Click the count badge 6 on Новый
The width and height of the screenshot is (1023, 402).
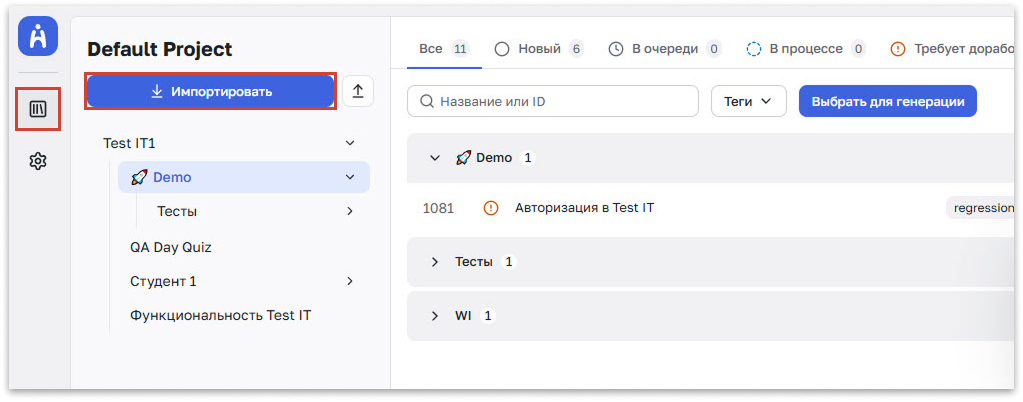click(x=575, y=49)
